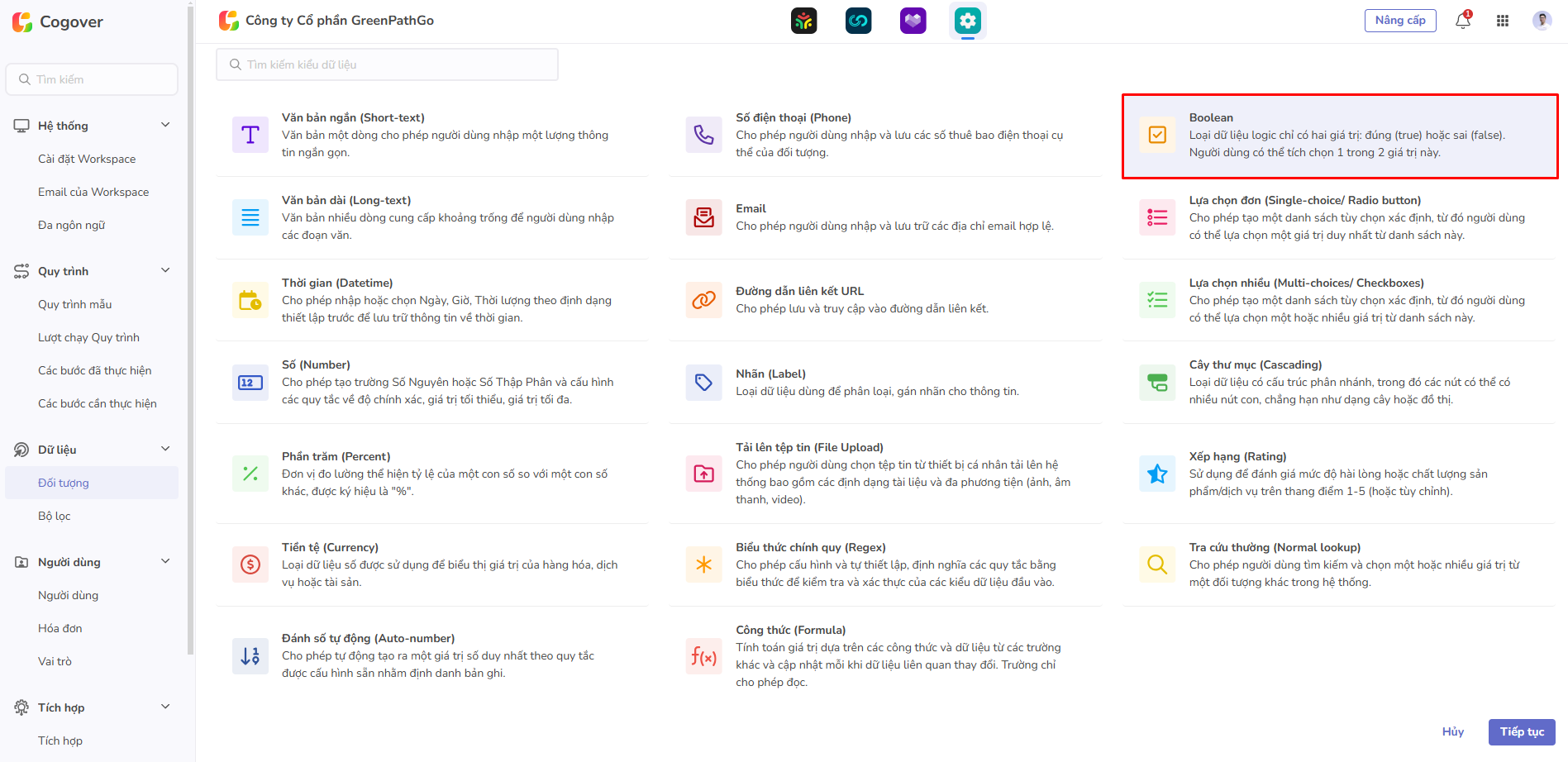Click the Phone data type icon
Screen dimensions: 1568x762
pos(703,135)
